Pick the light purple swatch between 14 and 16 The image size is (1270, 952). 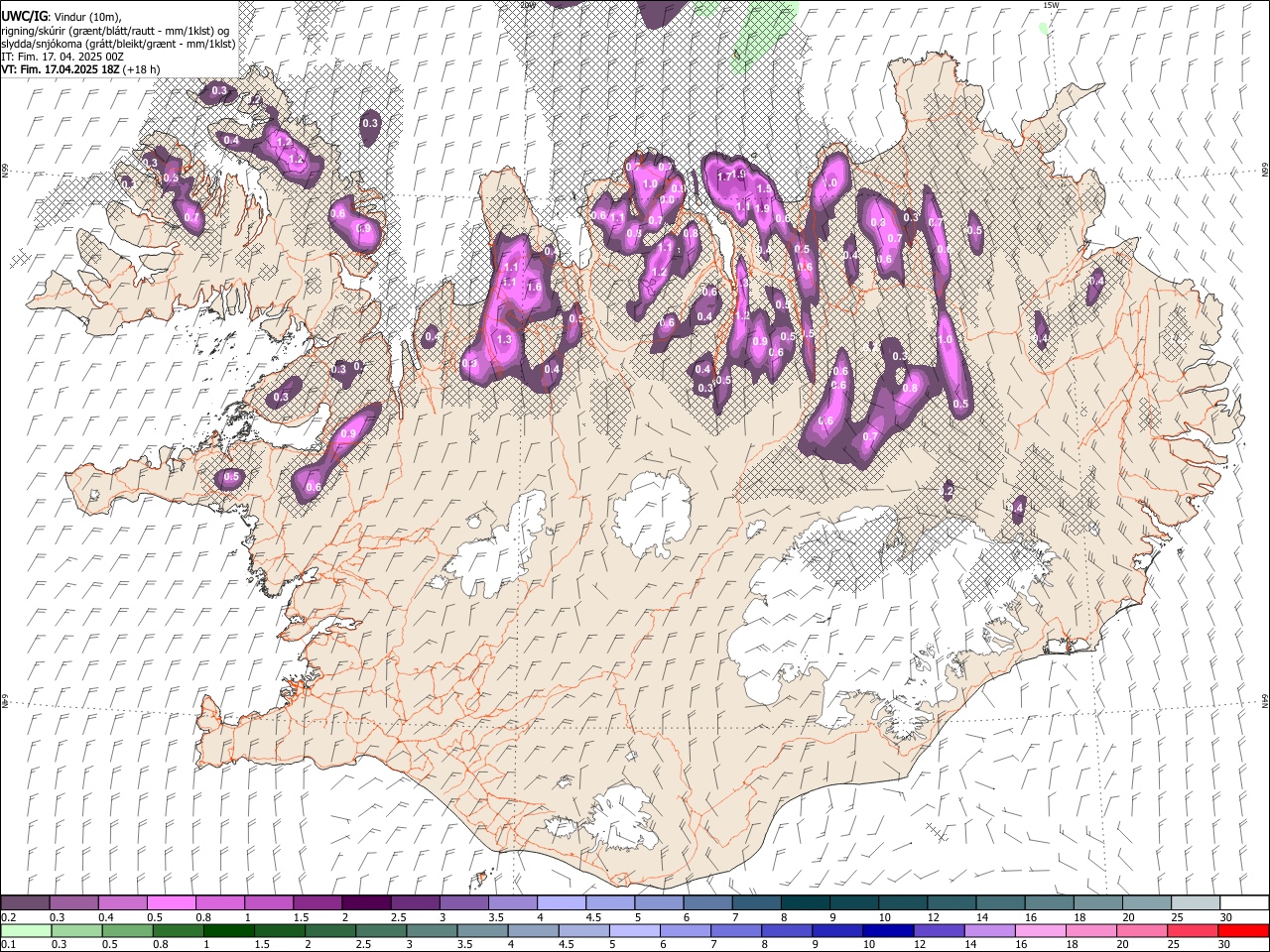click(x=988, y=930)
